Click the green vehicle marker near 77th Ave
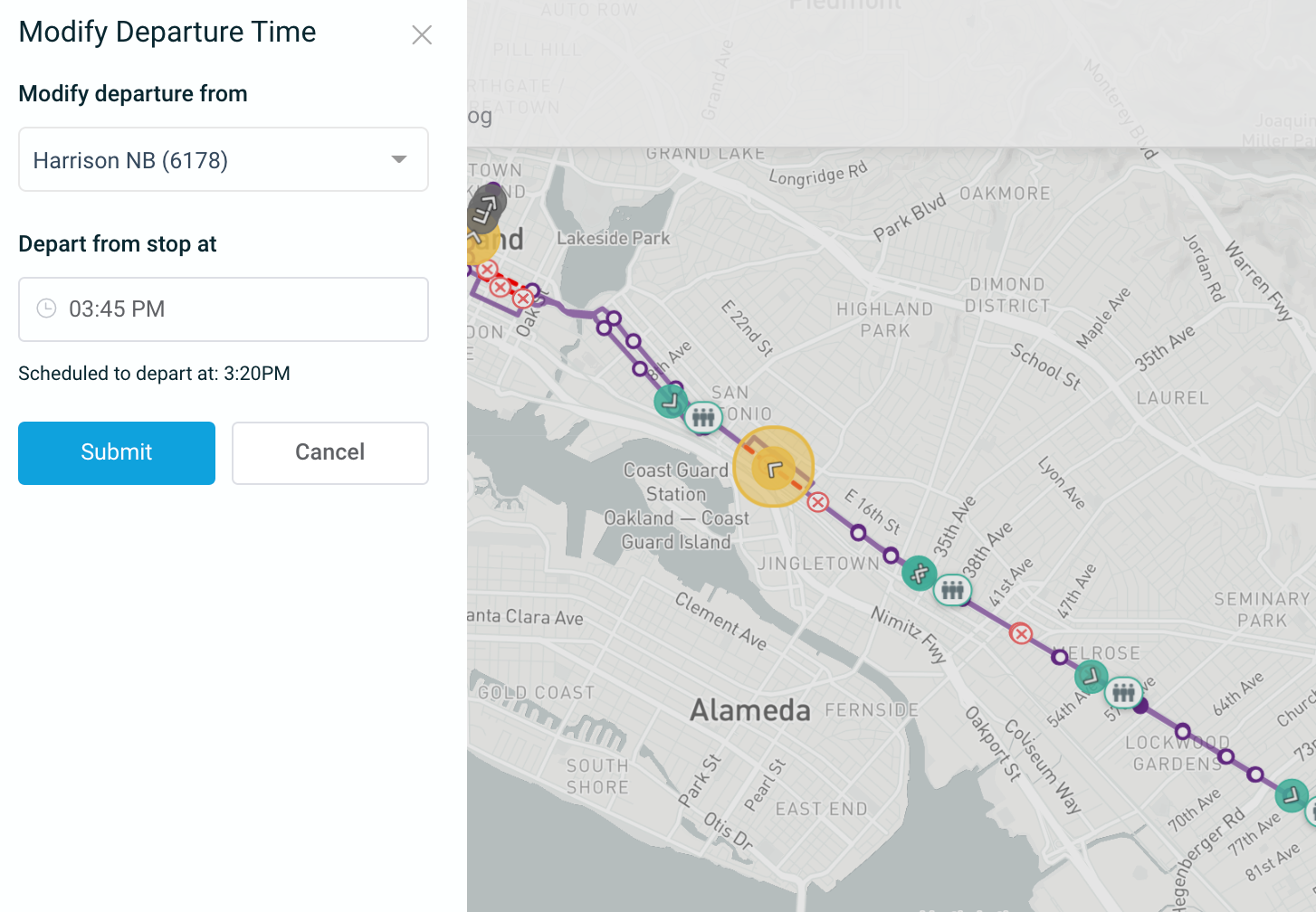Screen dimensions: 1316x912 (x=1292, y=796)
